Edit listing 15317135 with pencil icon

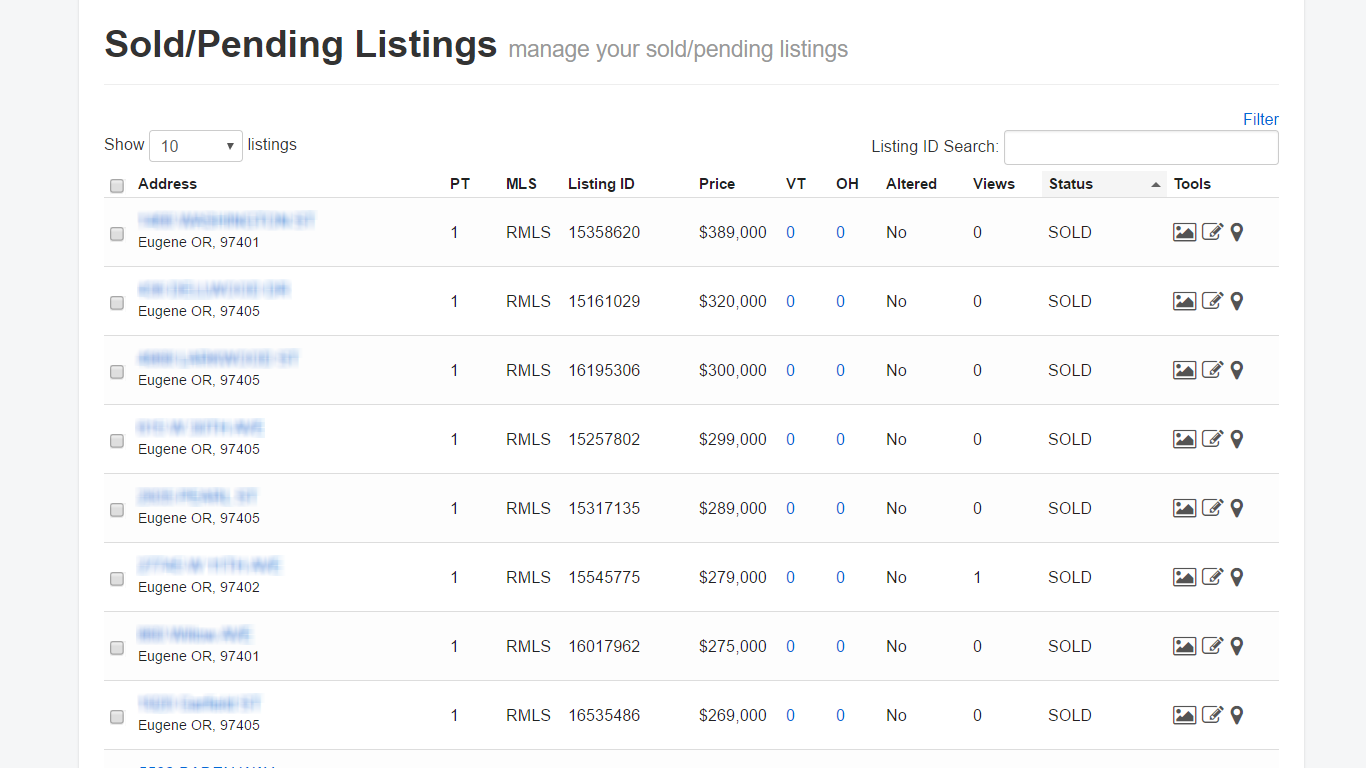(1212, 508)
